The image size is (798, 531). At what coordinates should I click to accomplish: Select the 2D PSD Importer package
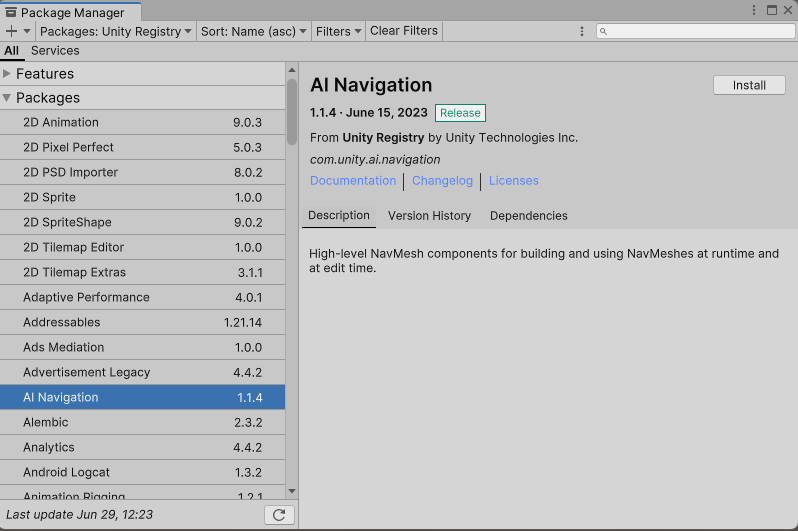point(142,172)
